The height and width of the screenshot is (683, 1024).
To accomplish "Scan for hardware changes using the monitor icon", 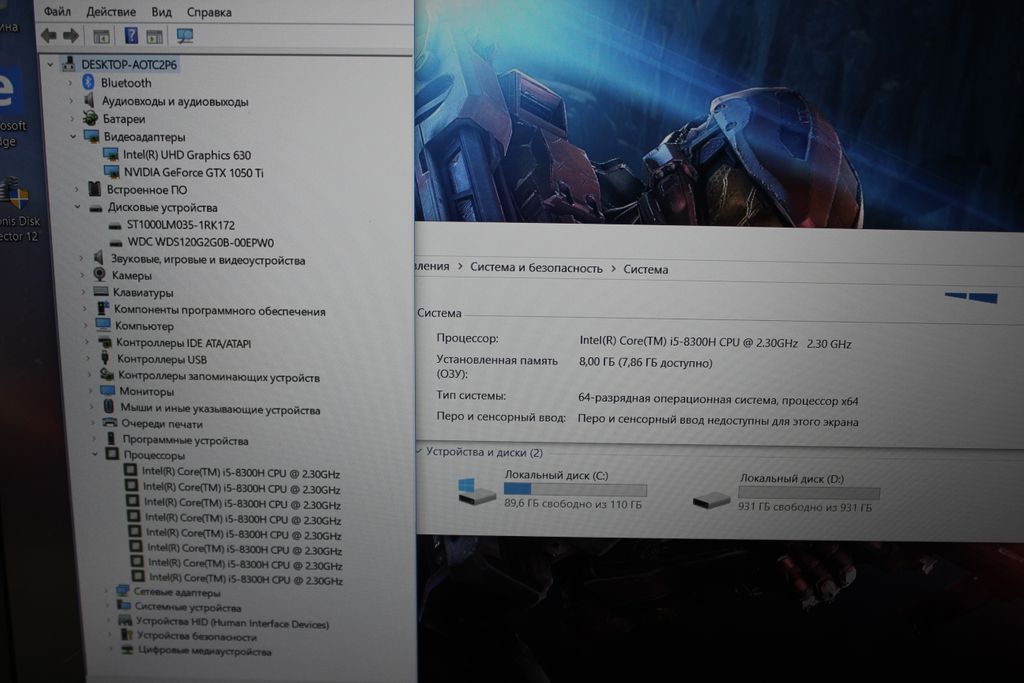I will click(x=185, y=36).
